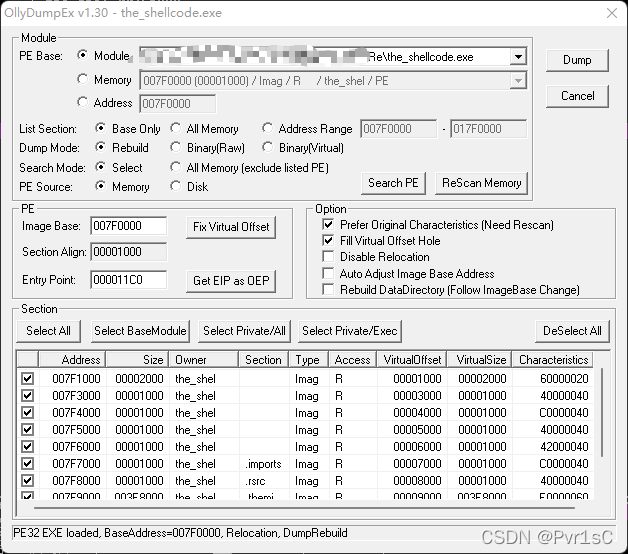Screen dimensions: 628x554
Task: Click Address Range end field 017F0000
Action: tap(488, 129)
